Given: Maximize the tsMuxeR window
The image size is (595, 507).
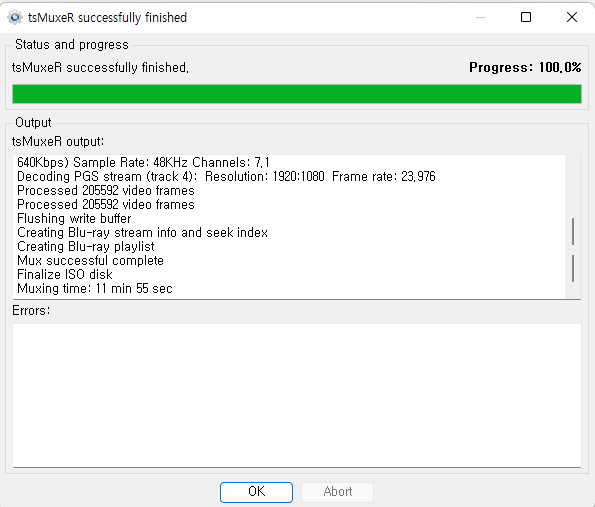Looking at the screenshot, I should (x=526, y=17).
